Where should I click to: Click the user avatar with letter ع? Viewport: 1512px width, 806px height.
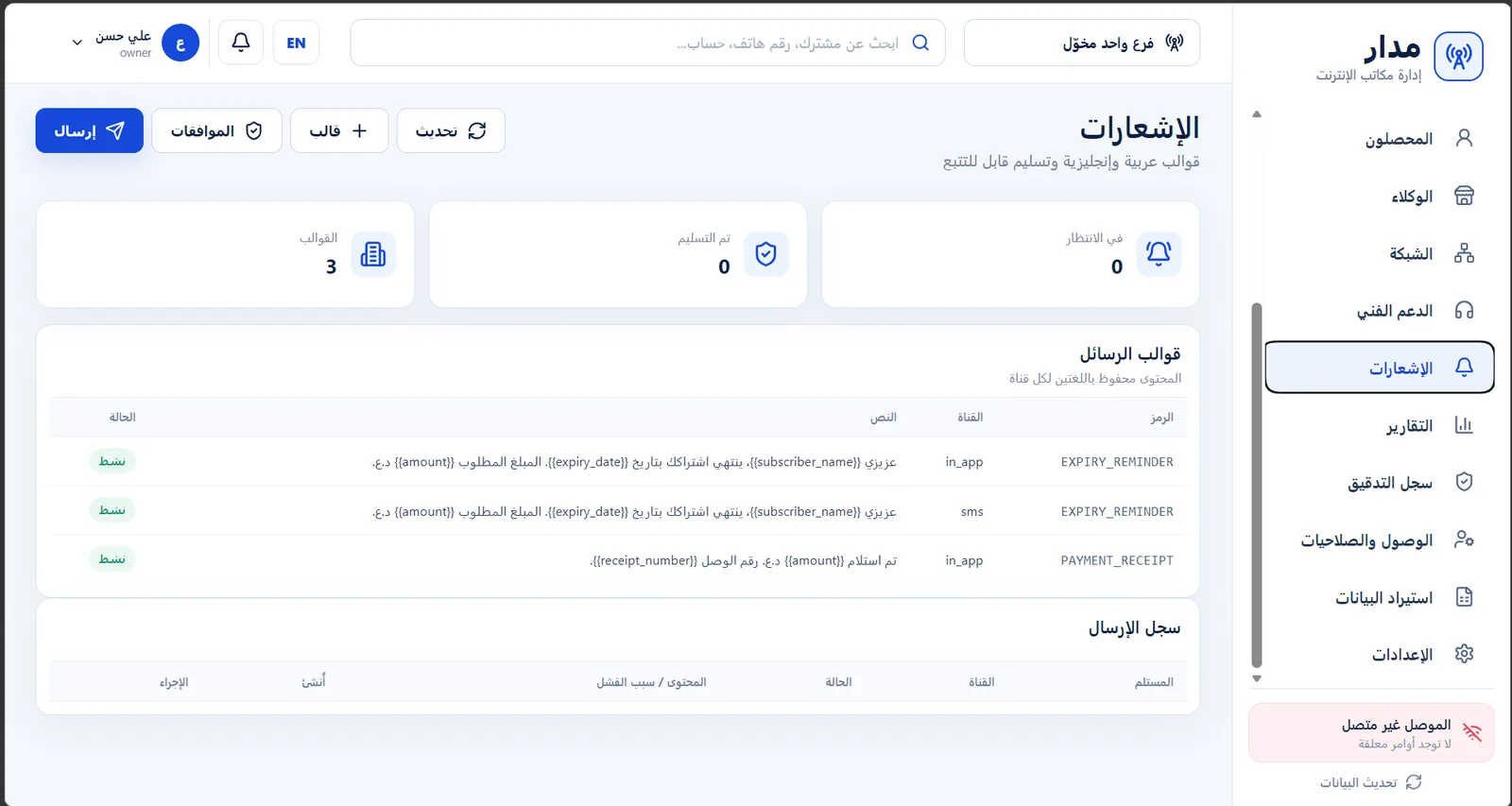(x=180, y=43)
